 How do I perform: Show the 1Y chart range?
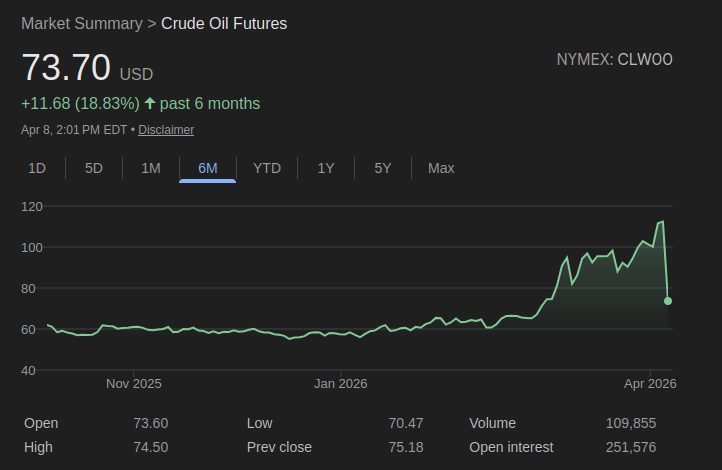click(x=326, y=168)
